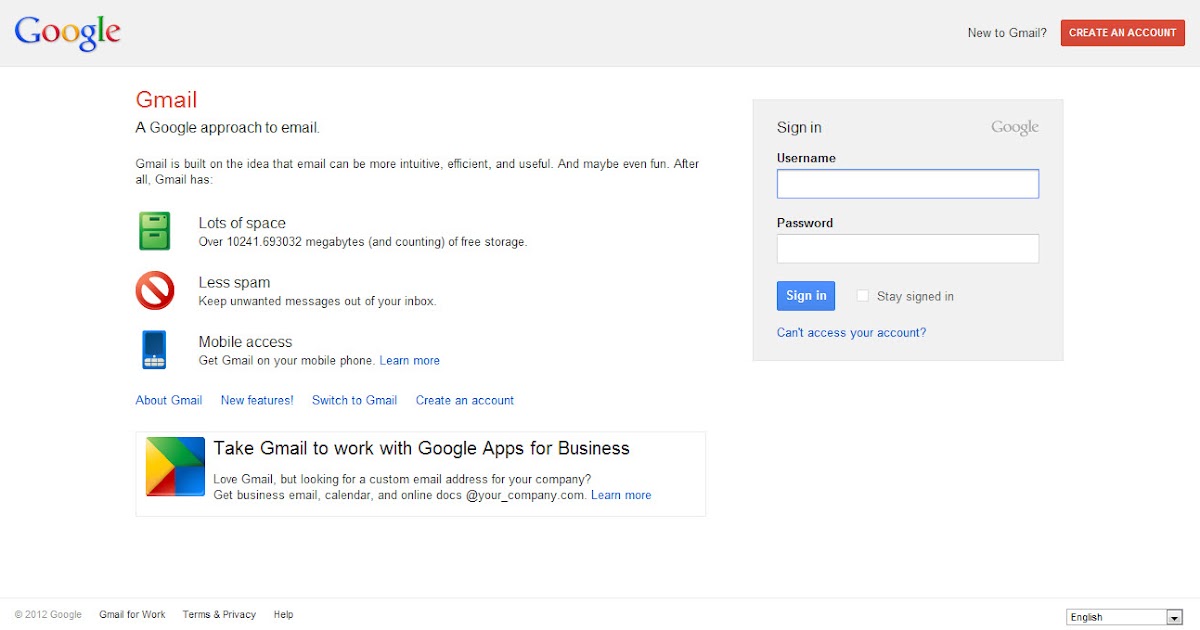This screenshot has height=630, width=1200.
Task: Click the Mobile access heading
Action: pyautogui.click(x=245, y=342)
